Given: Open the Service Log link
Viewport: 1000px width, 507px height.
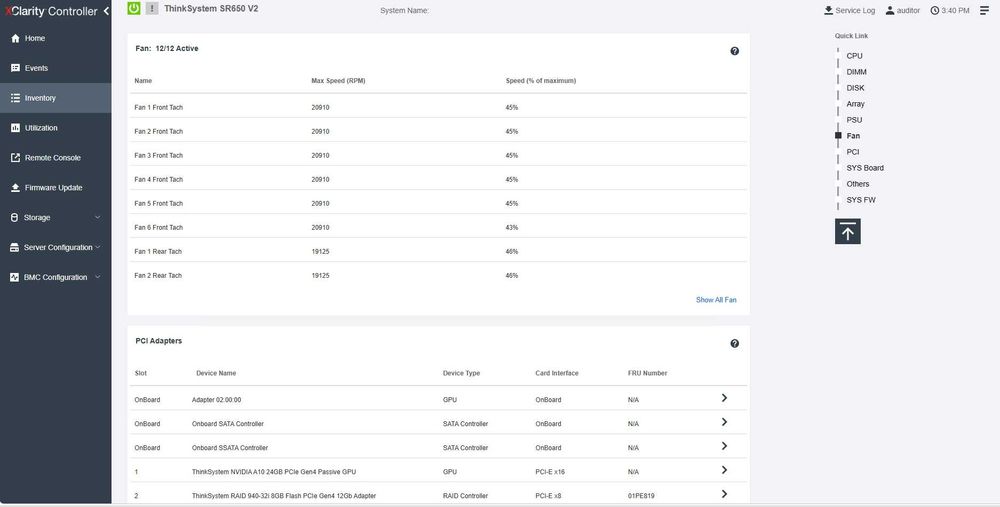Looking at the screenshot, I should (x=855, y=11).
